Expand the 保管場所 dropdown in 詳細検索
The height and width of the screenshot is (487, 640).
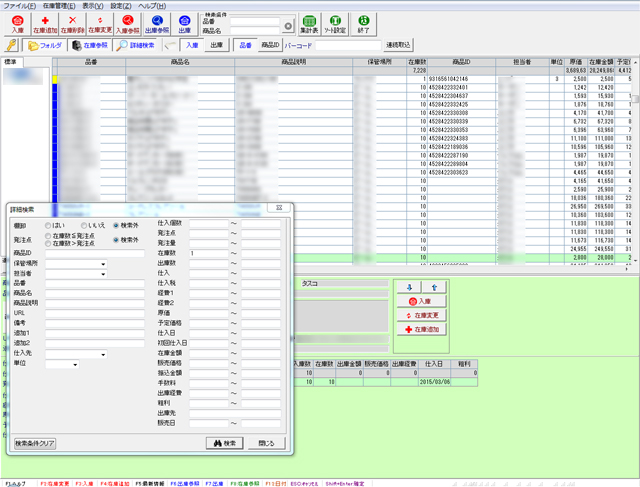[104, 263]
